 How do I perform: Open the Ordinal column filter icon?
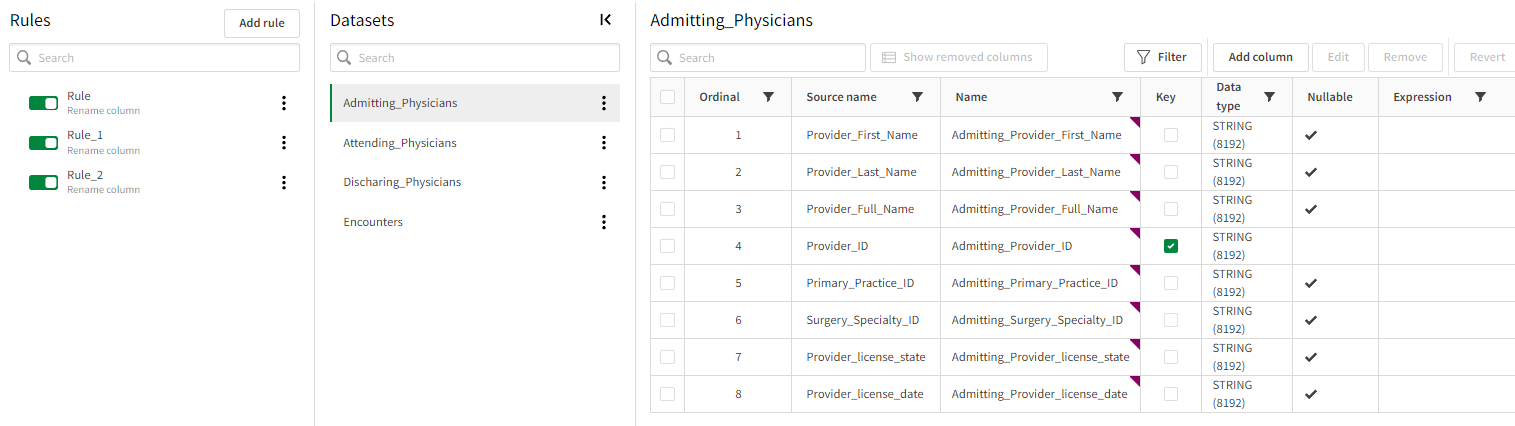[768, 97]
